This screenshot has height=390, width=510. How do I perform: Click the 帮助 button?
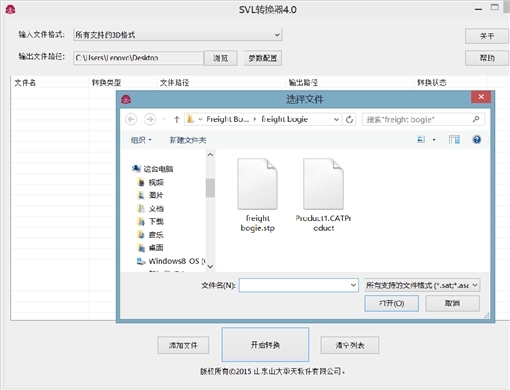(x=487, y=58)
